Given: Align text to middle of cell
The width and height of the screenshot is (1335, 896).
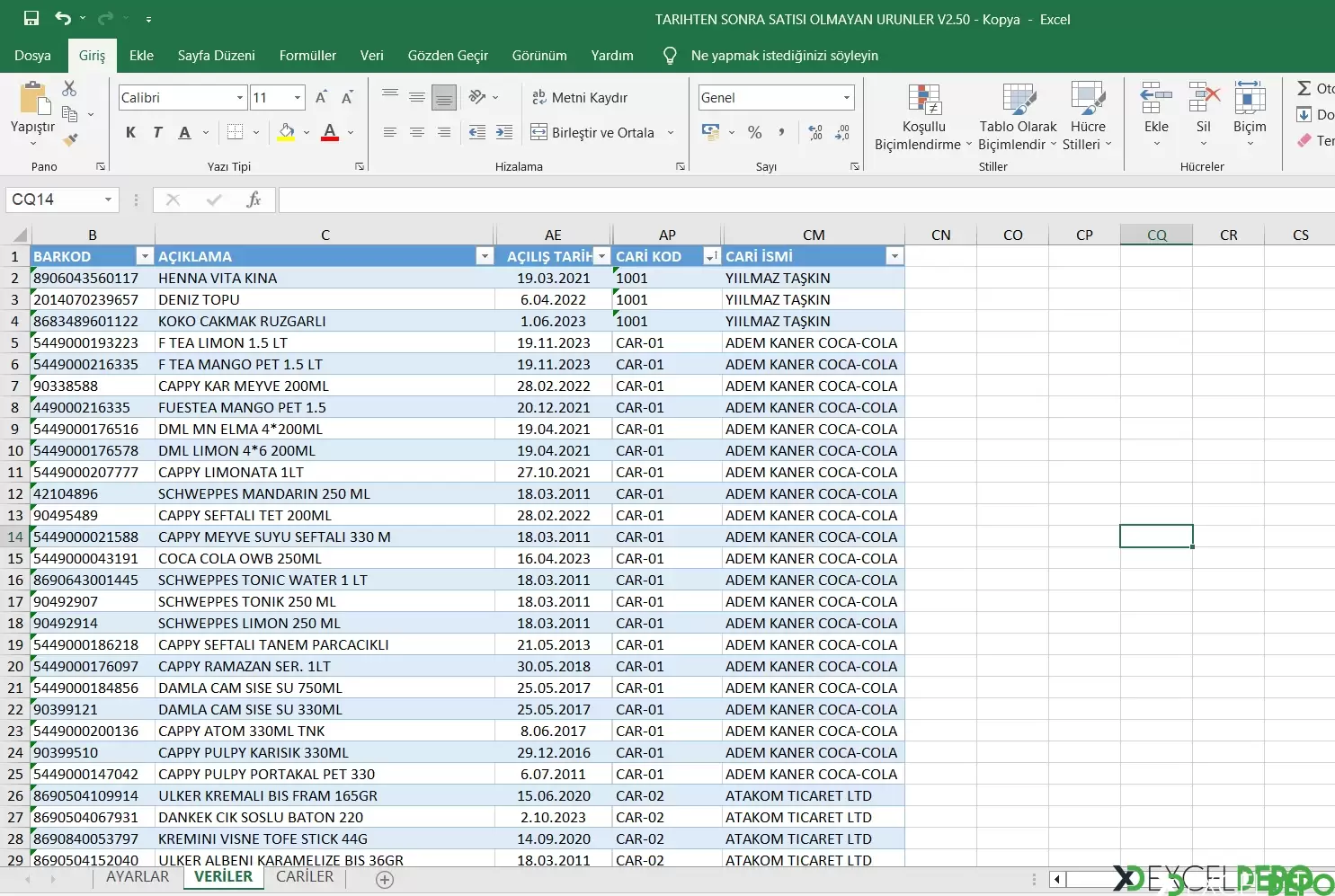Looking at the screenshot, I should click(x=417, y=97).
